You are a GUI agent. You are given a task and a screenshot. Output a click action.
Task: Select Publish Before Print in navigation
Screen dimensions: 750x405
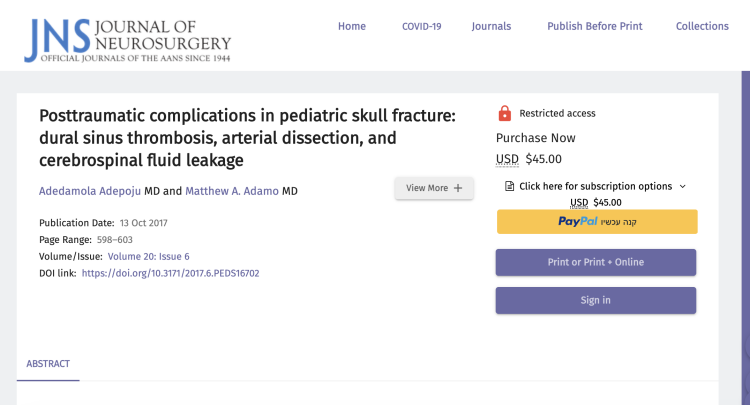(x=594, y=26)
